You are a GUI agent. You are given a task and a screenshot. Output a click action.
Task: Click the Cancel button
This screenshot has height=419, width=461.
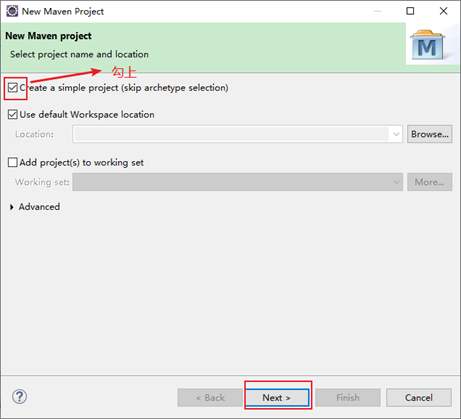[x=419, y=397]
